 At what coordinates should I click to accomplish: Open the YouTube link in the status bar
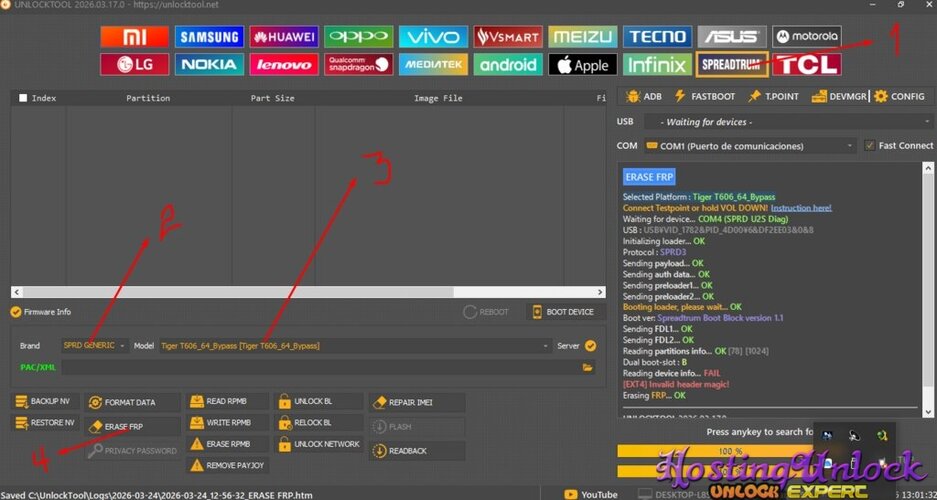(590, 495)
